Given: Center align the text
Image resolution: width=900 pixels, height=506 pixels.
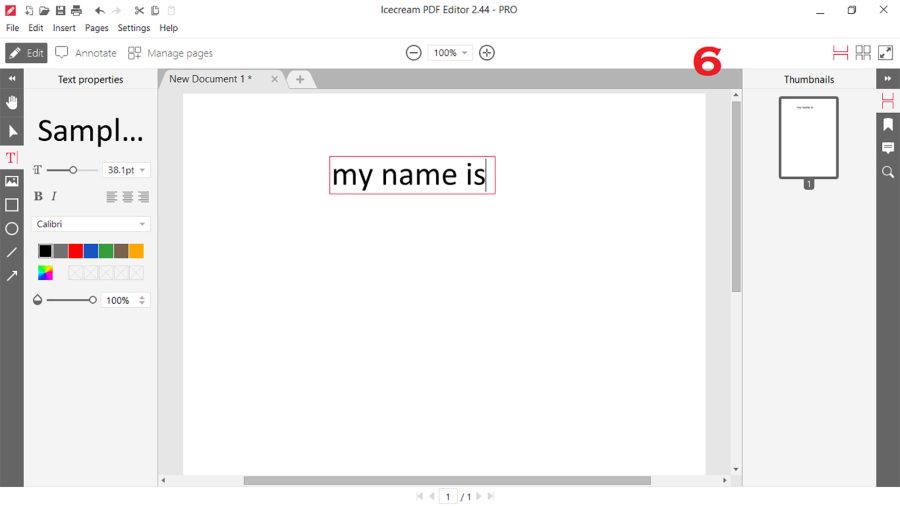Looking at the screenshot, I should (x=127, y=197).
